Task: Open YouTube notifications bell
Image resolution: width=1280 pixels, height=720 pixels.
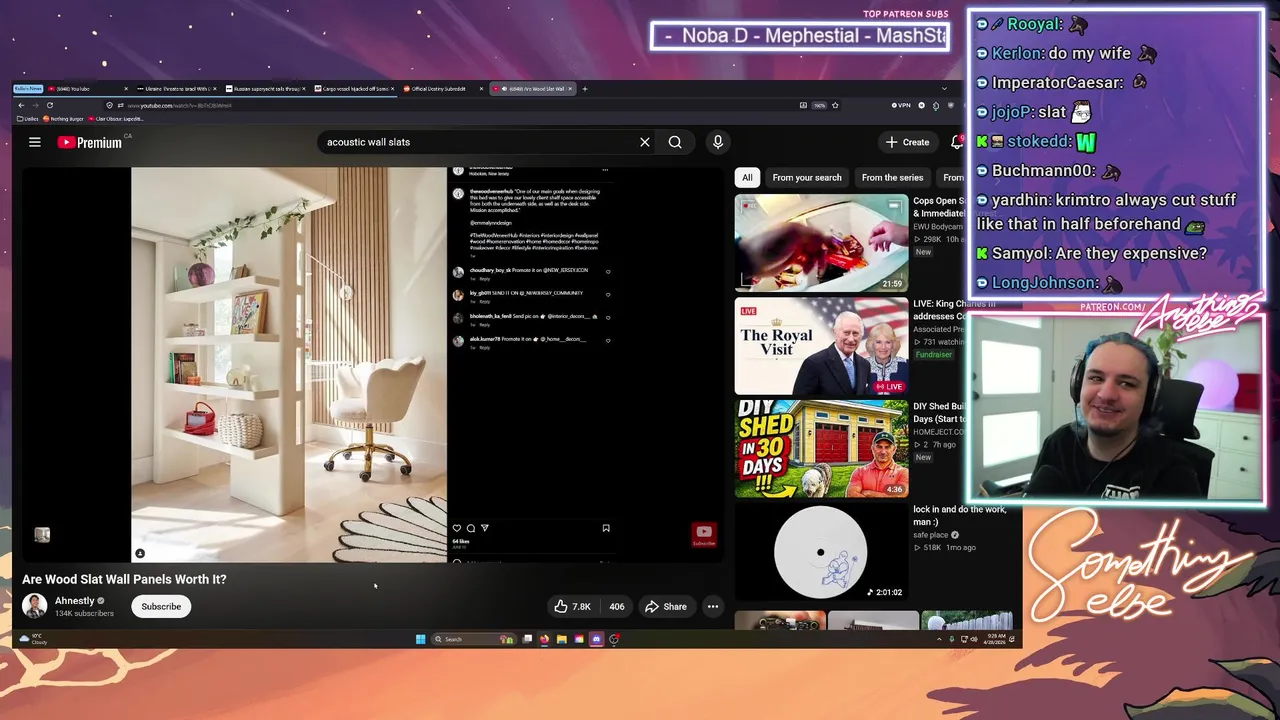Action: [957, 142]
